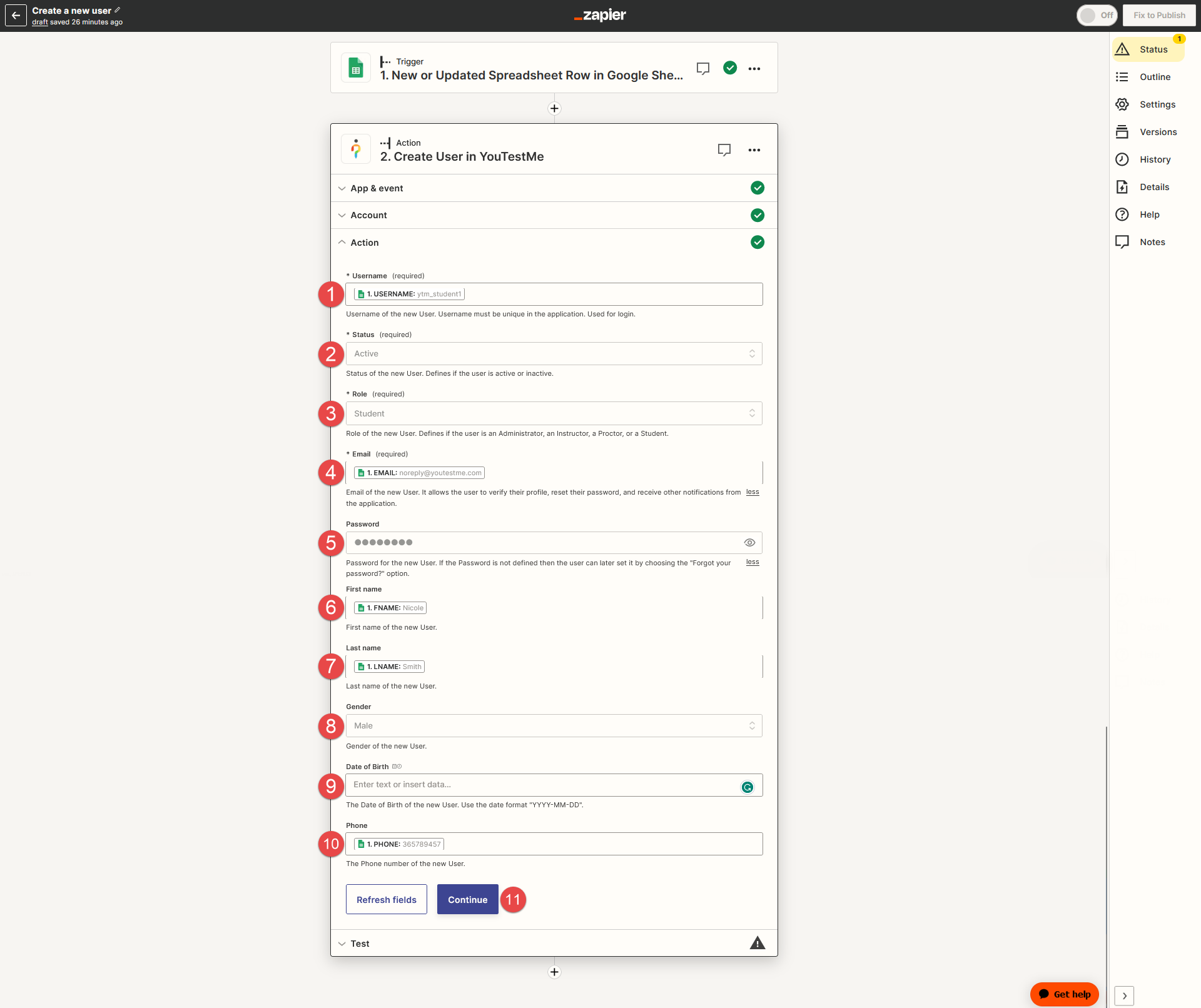Screen dimensions: 1201x1008
Task: Click the Password input field
Action: point(554,543)
